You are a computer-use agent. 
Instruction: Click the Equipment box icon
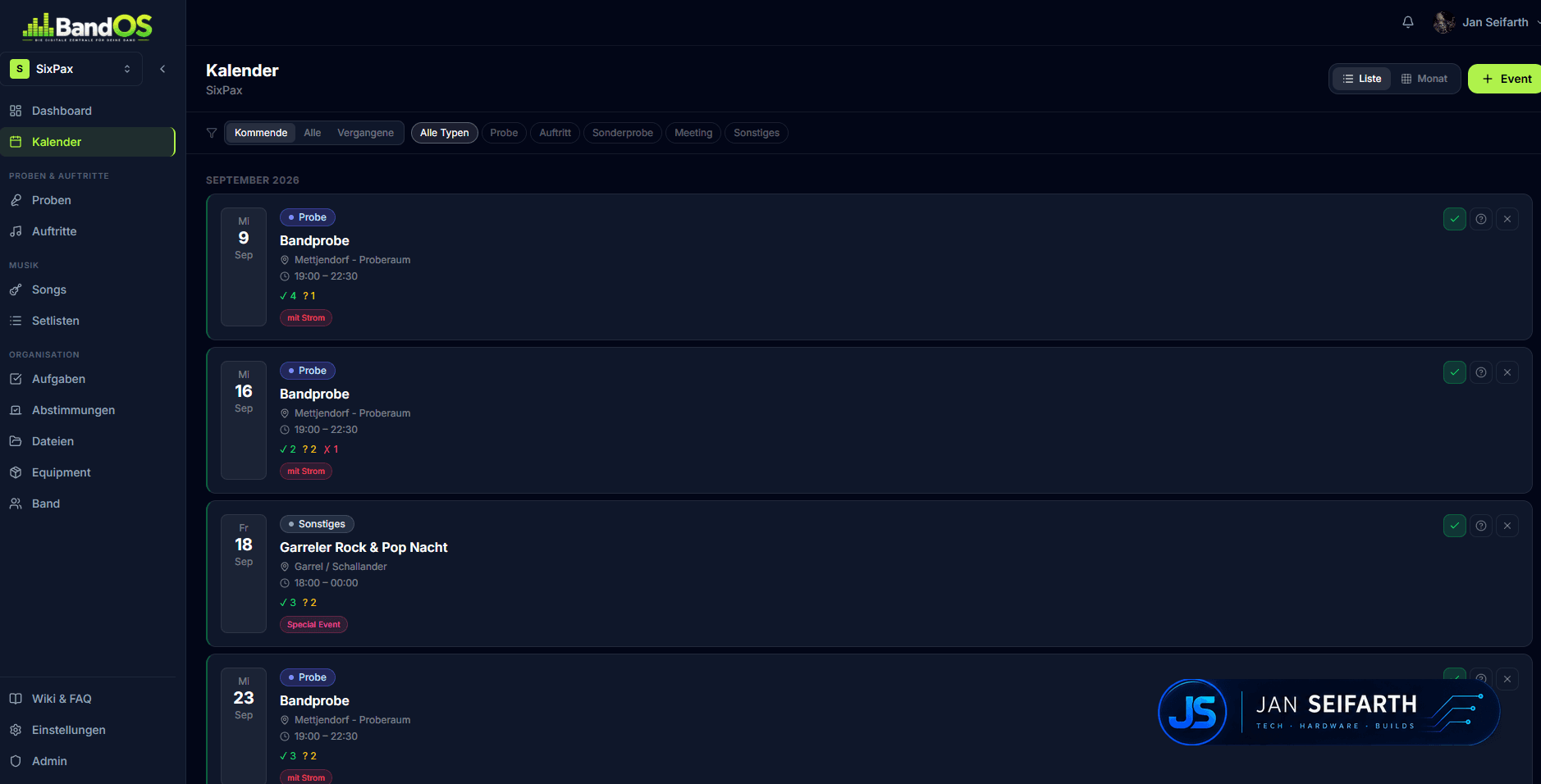click(x=16, y=472)
